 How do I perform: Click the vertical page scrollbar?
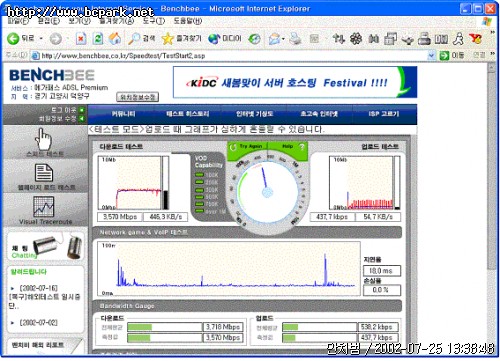[x=491, y=209]
